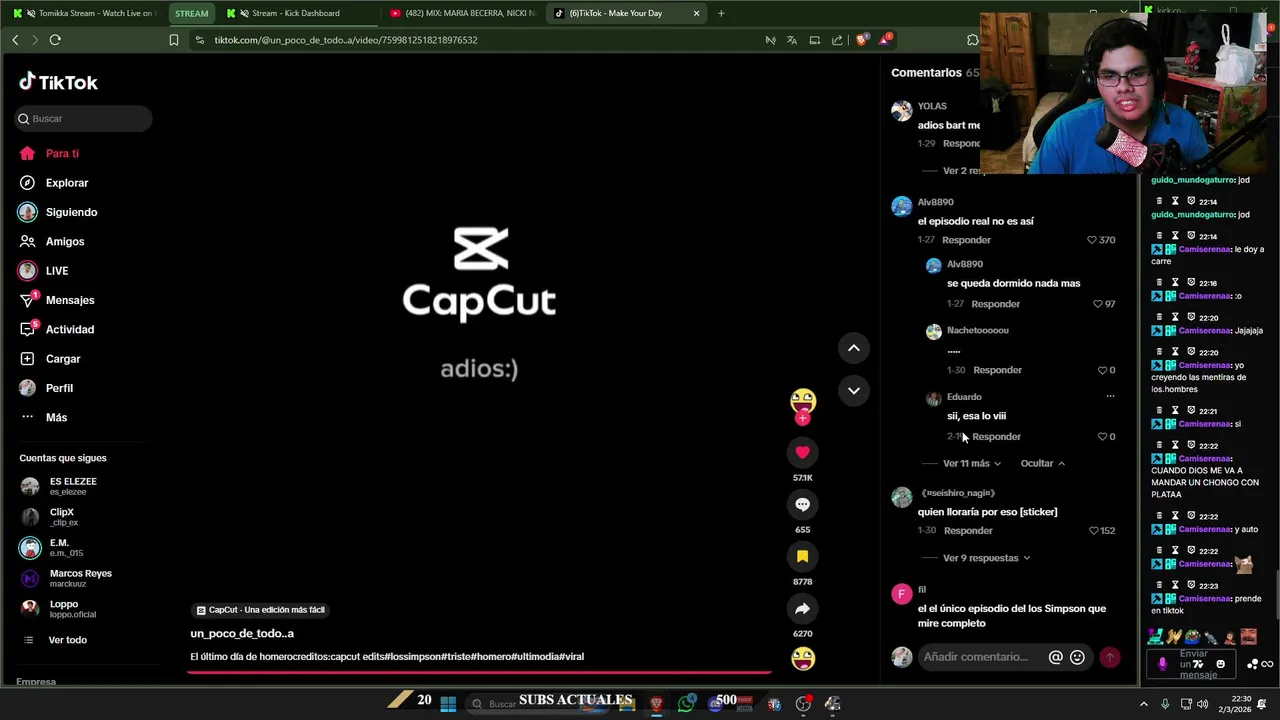Open the browser extensions puzzle icon
The height and width of the screenshot is (720, 1280).
(x=972, y=40)
